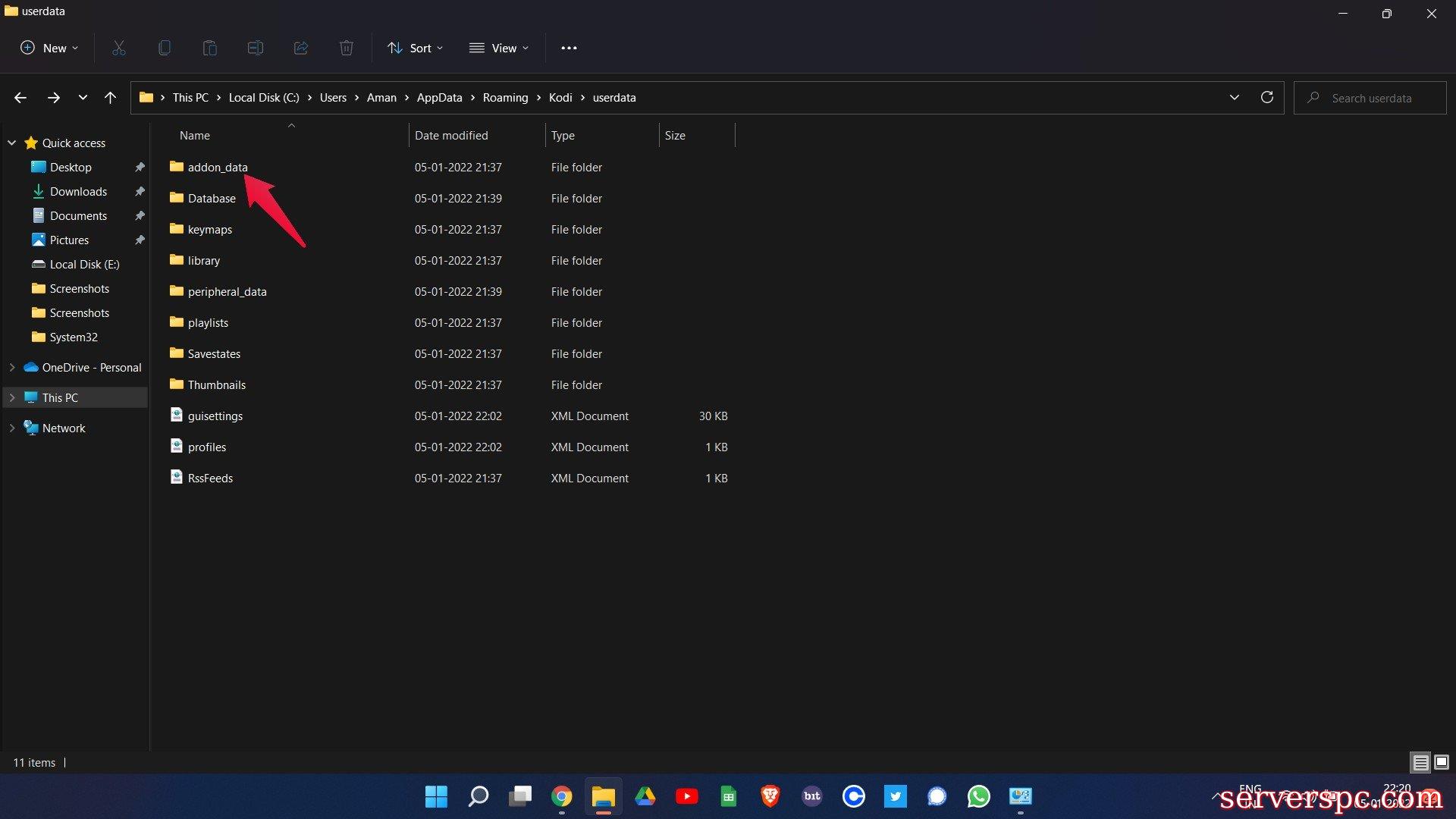This screenshot has height=819, width=1456.
Task: Click AppData in the breadcrumb path
Action: tap(439, 98)
